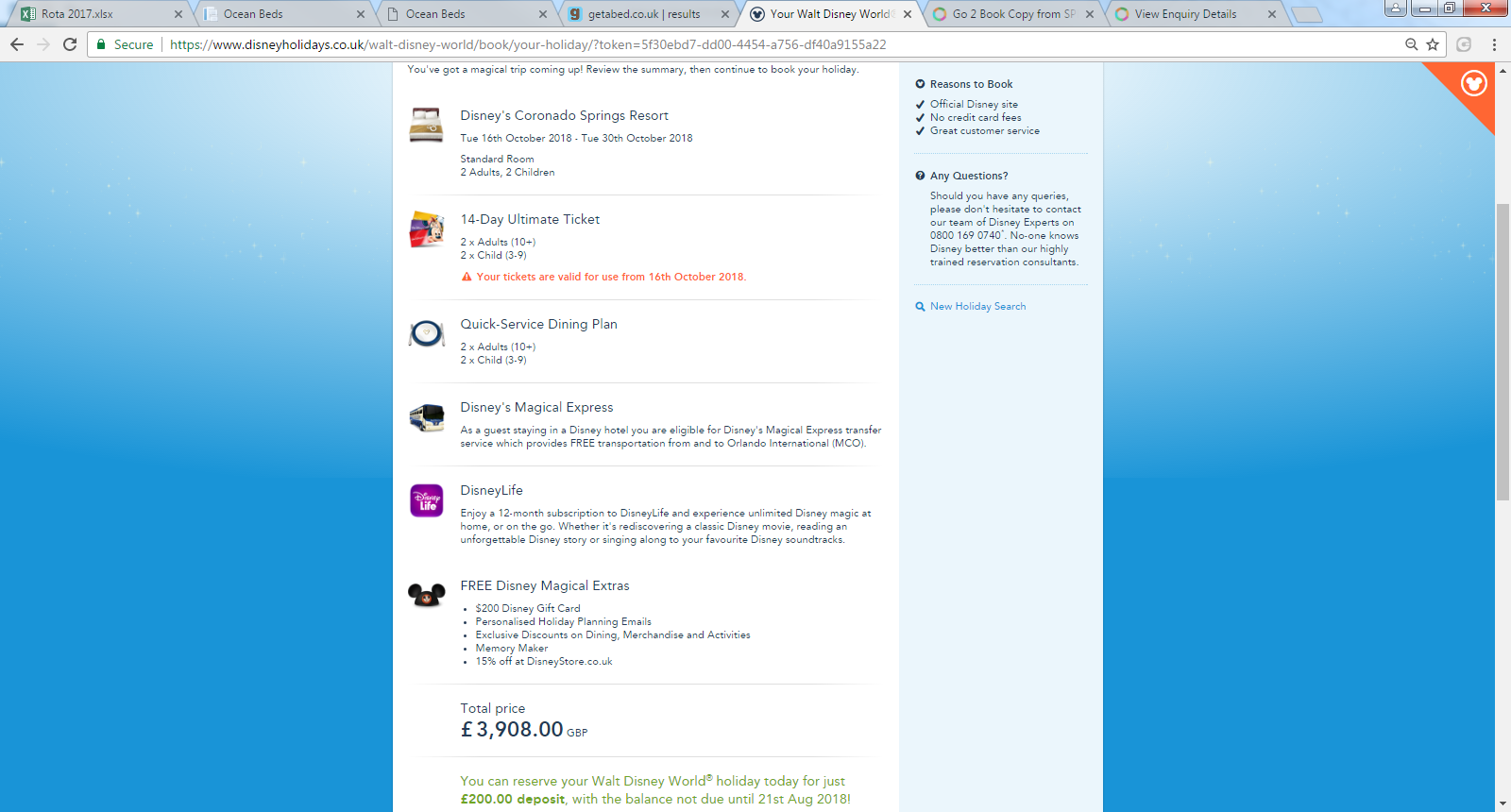
Task: Click the browser extension icon beside star
Action: 1464,44
